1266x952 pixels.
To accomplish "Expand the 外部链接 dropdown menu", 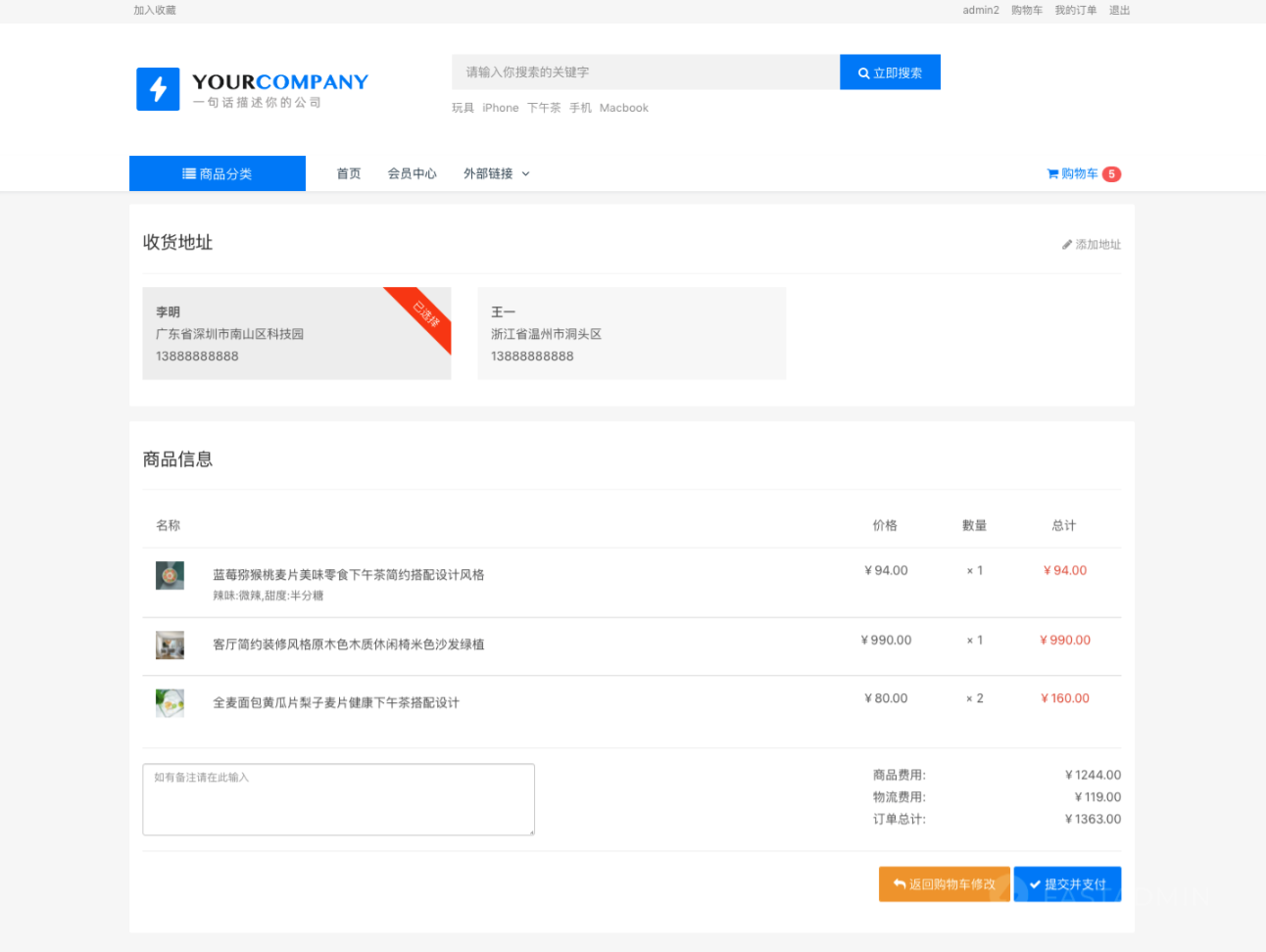I will click(x=496, y=174).
